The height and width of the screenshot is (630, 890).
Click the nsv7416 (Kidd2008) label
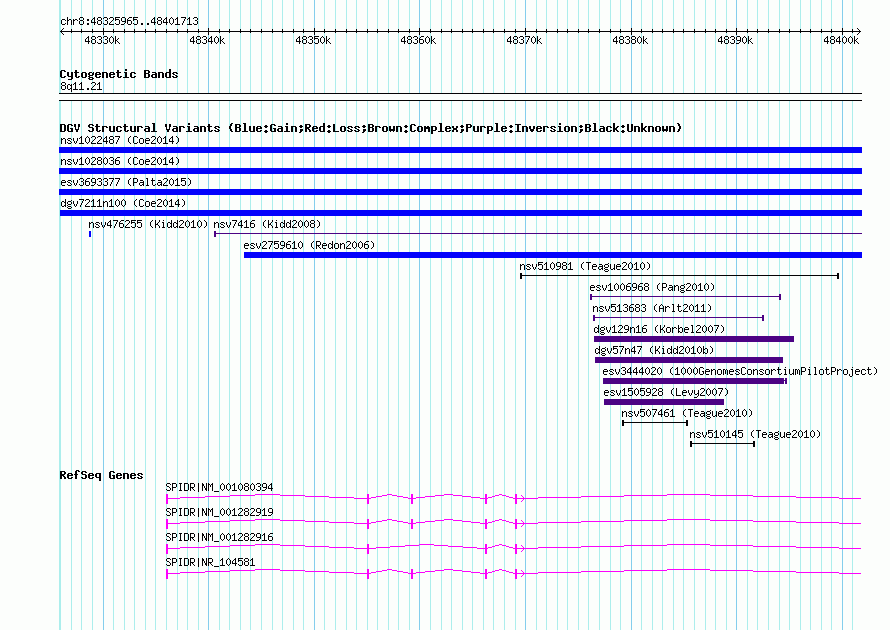click(267, 224)
